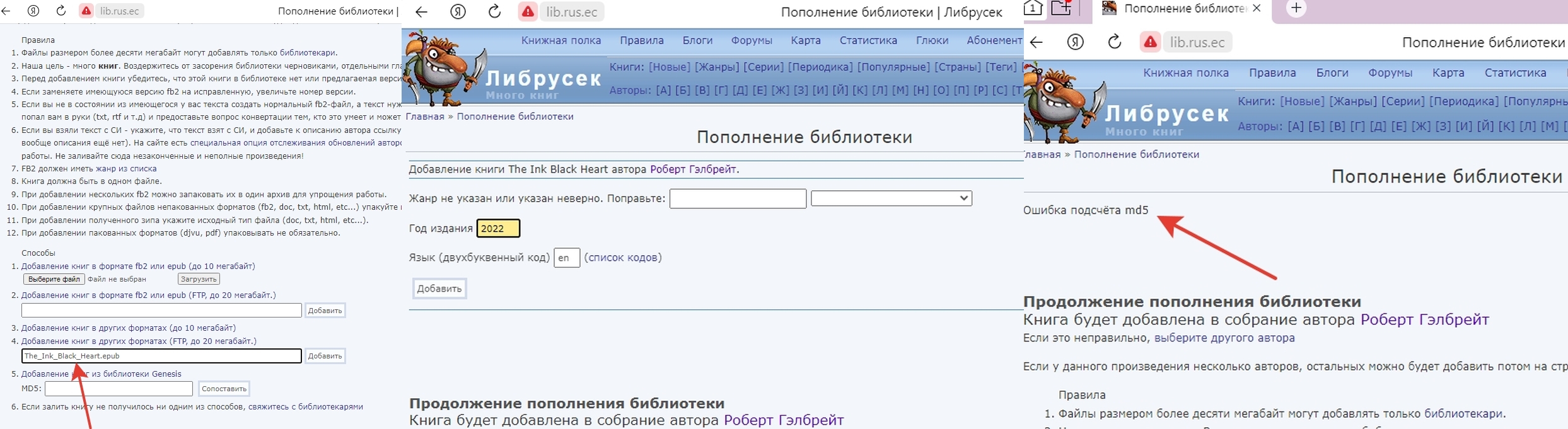Click the folder-plus tab group icon
1568x429 pixels.
pyautogui.click(x=1062, y=8)
